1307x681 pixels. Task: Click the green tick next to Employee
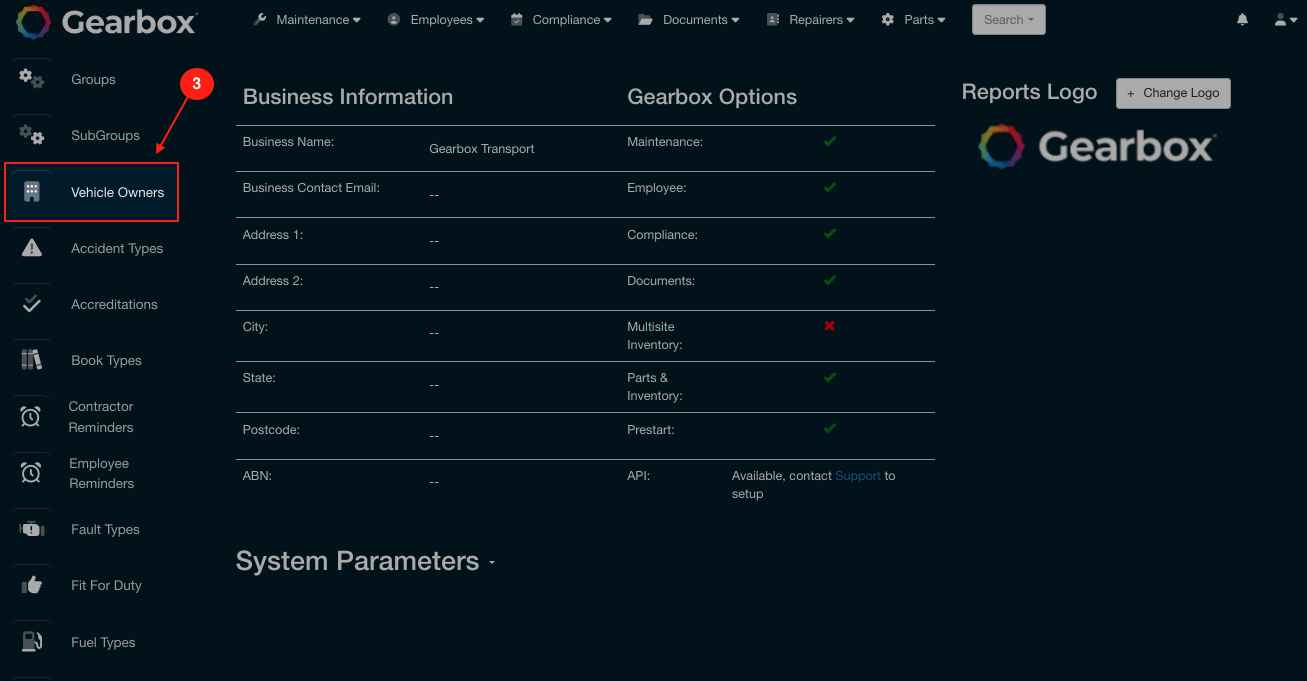pyautogui.click(x=830, y=187)
